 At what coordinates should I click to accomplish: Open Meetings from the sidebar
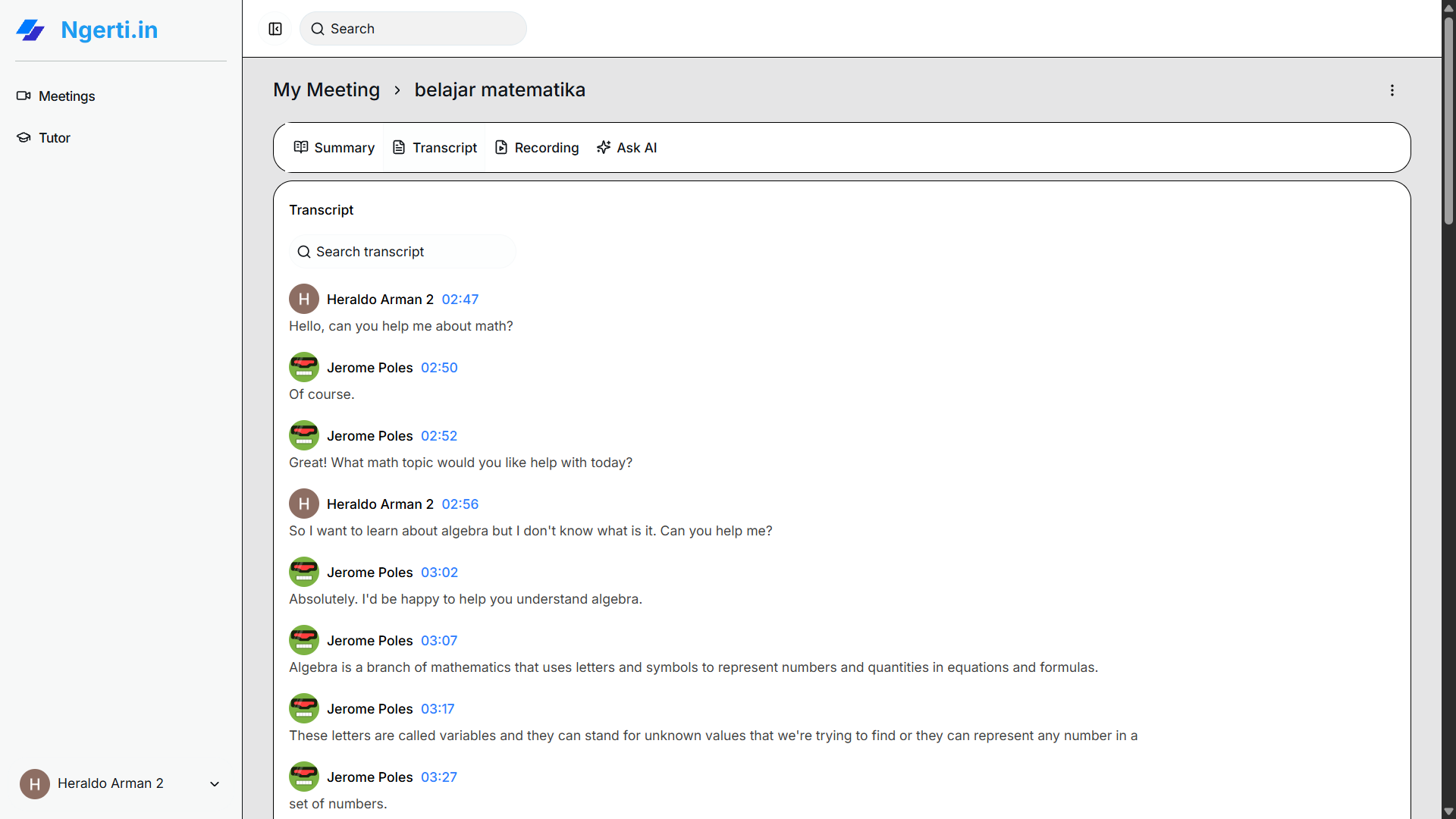coord(67,96)
